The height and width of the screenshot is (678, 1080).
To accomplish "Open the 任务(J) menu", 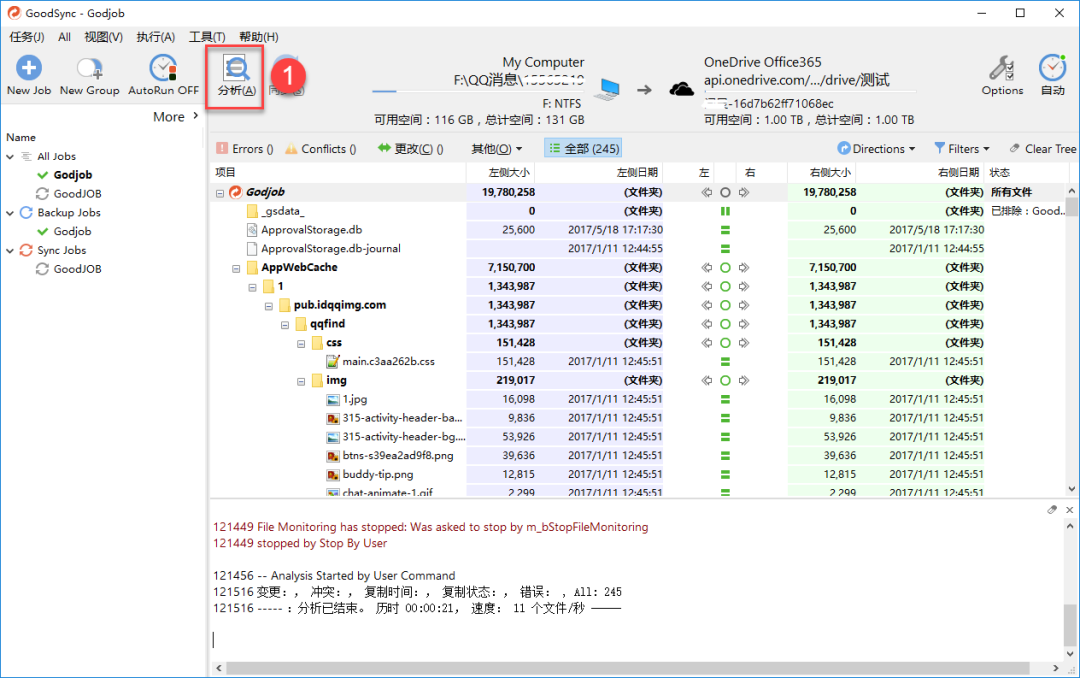I will coord(26,37).
